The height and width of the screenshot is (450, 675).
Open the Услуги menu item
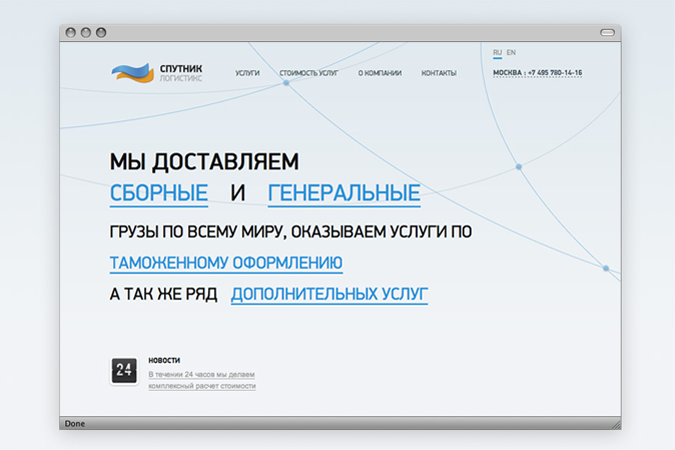click(247, 73)
